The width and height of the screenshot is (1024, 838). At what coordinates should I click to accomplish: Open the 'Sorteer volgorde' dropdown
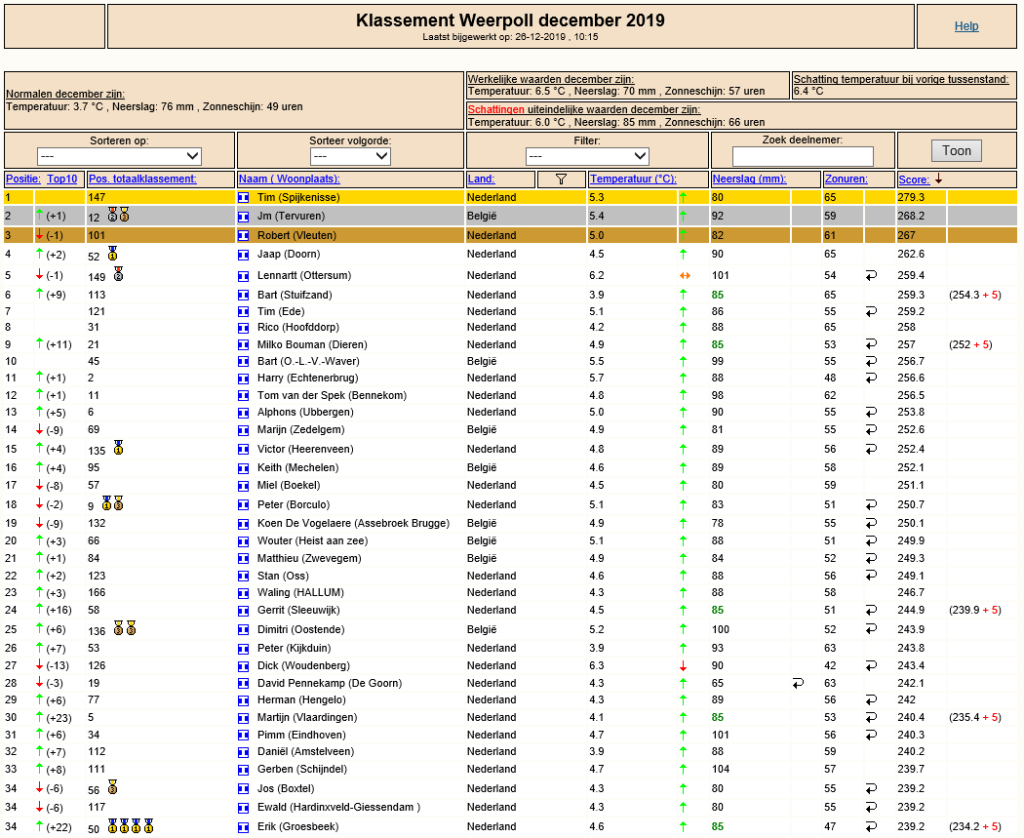click(x=350, y=156)
